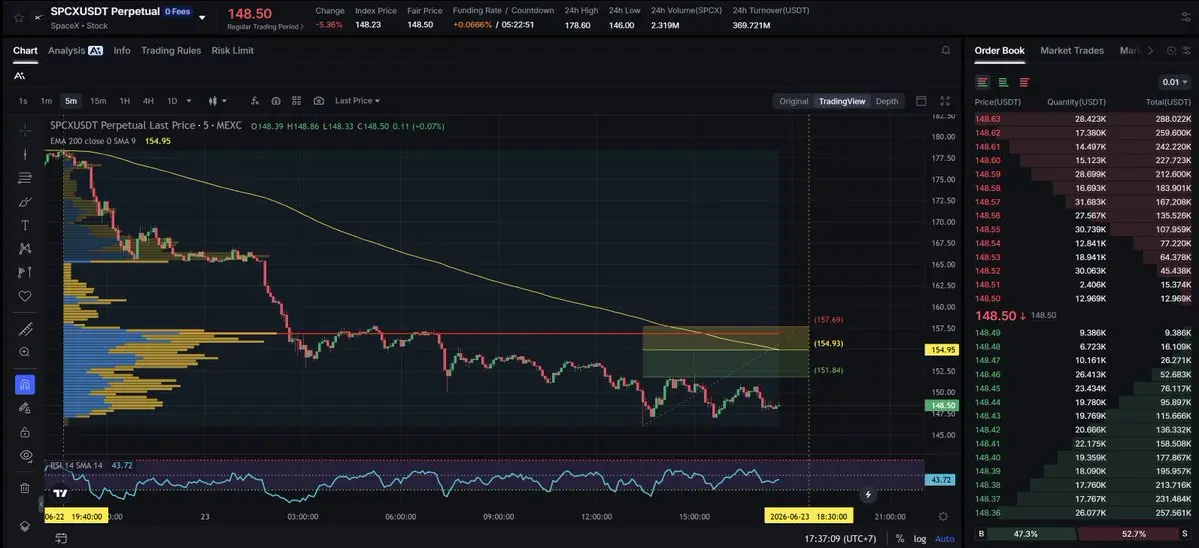The width and height of the screenshot is (1199, 548).
Task: Open the Trading Rules tab
Action: pos(171,50)
